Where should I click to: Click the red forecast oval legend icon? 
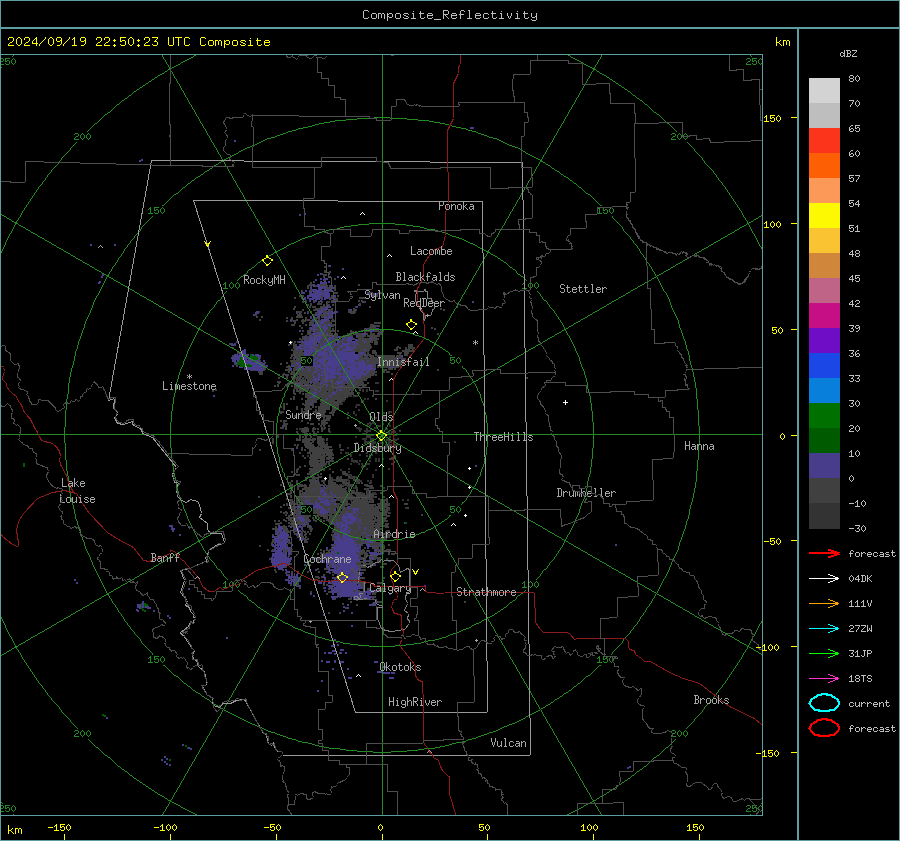point(824,728)
